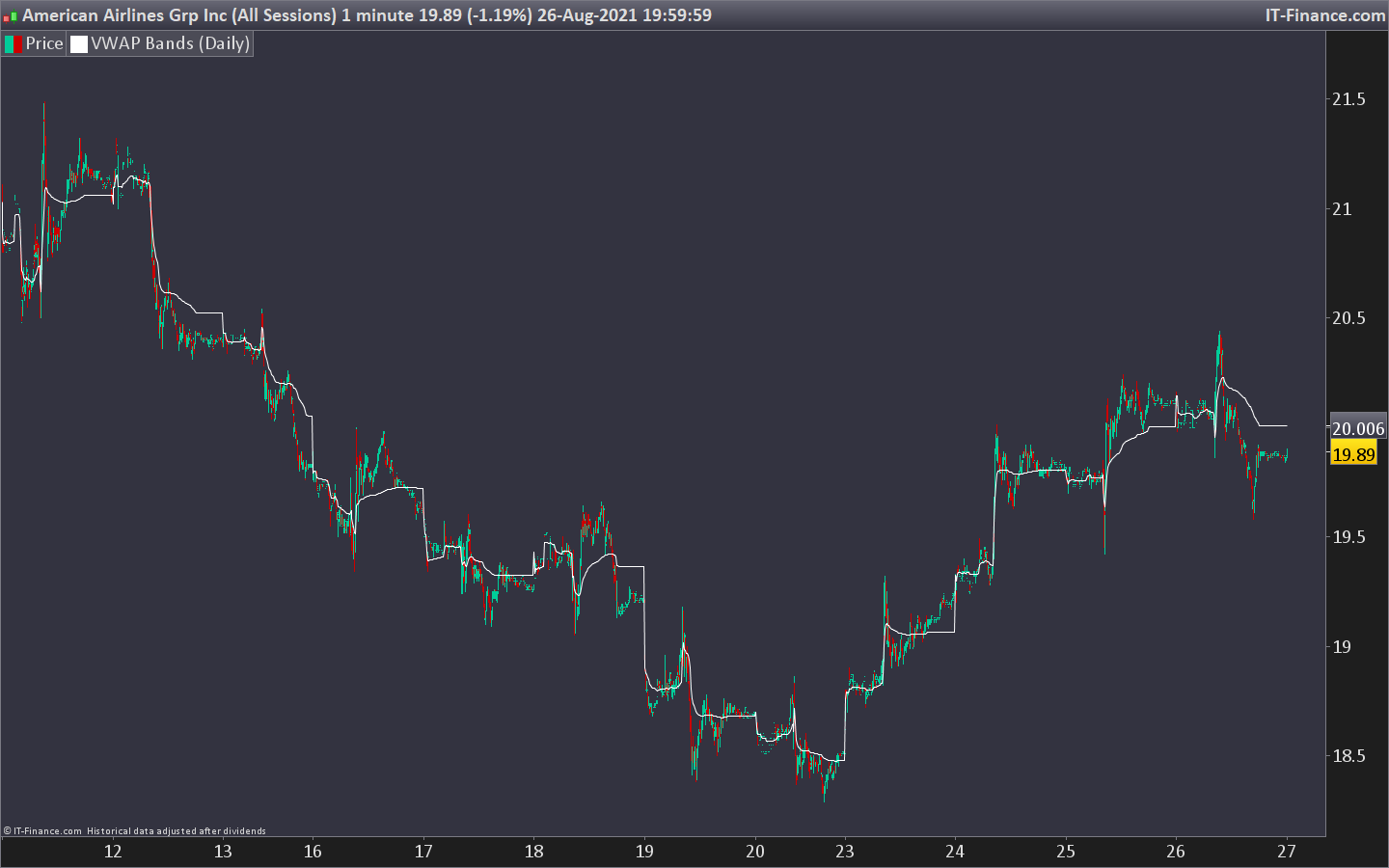Click date label 19 on the time axis
This screenshot has width=1389, height=868.
click(x=644, y=852)
